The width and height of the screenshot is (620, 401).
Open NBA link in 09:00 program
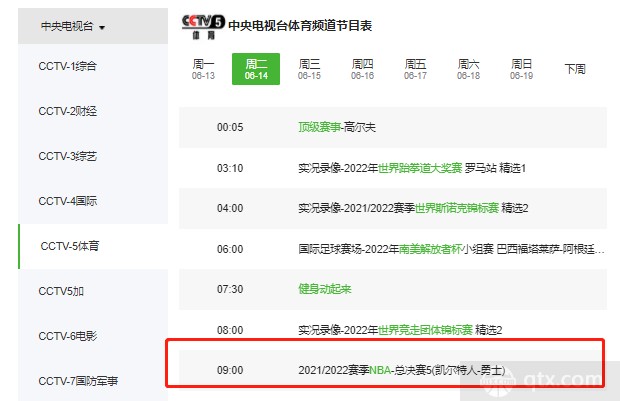coord(380,371)
